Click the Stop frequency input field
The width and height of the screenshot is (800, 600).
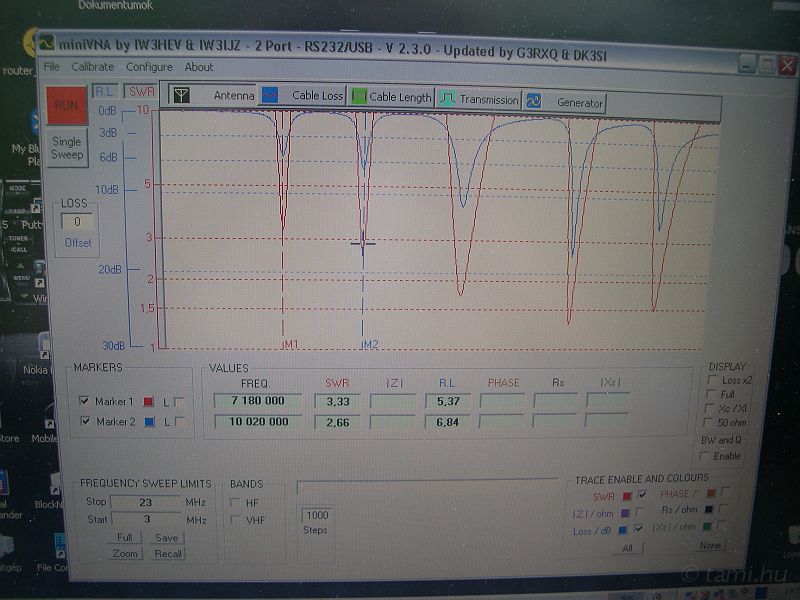click(x=145, y=502)
